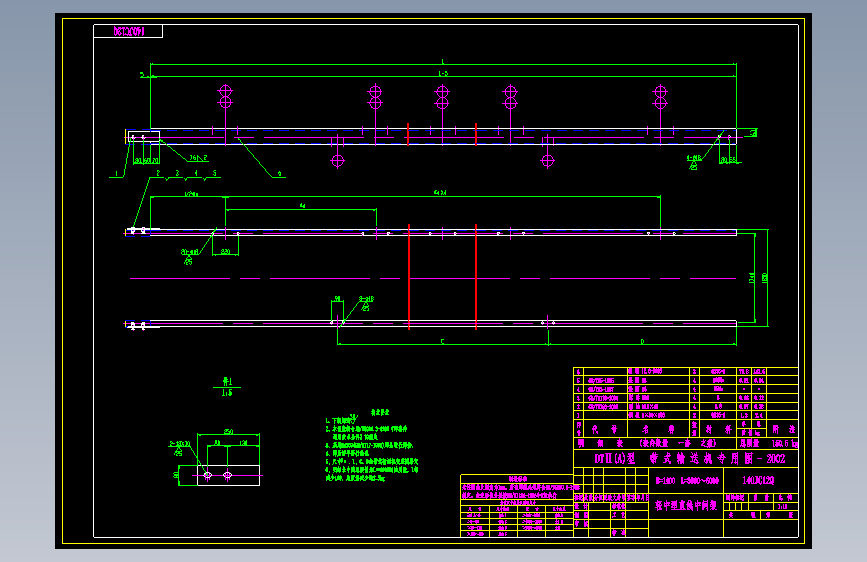This screenshot has width=867, height=562.
Task: Click the title 'DTII(A)型 带式输送机专用图-2002'
Action: [x=690, y=459]
